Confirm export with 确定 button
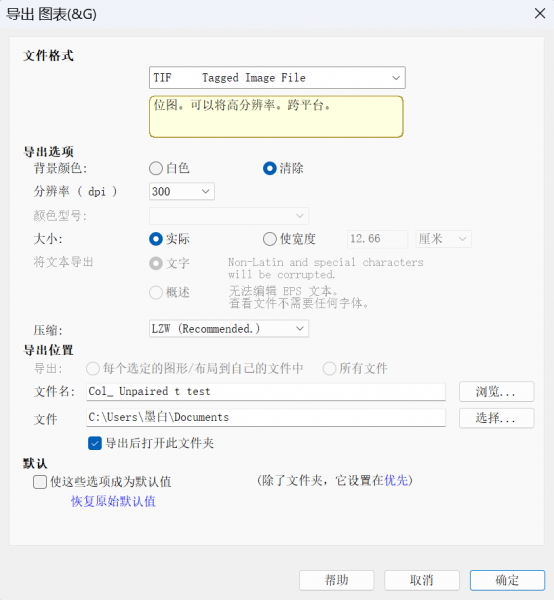554x600 pixels. coord(507,580)
